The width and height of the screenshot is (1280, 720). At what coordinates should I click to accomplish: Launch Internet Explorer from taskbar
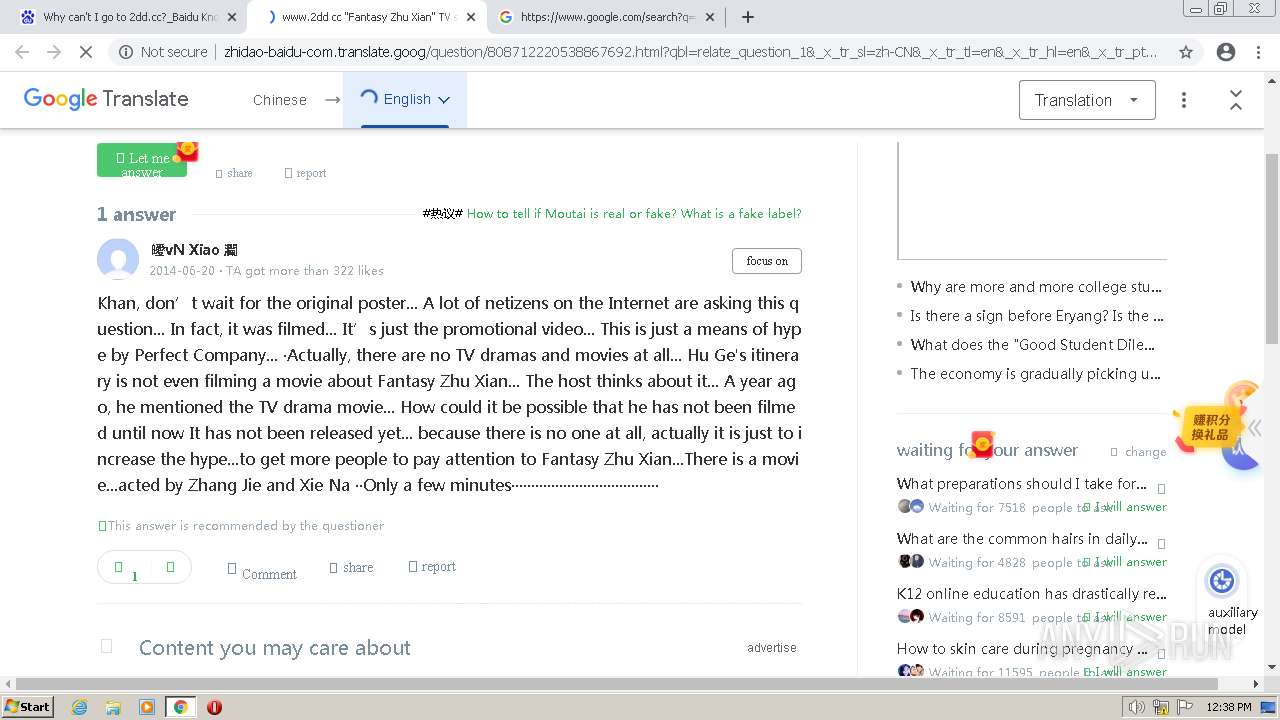pos(79,707)
